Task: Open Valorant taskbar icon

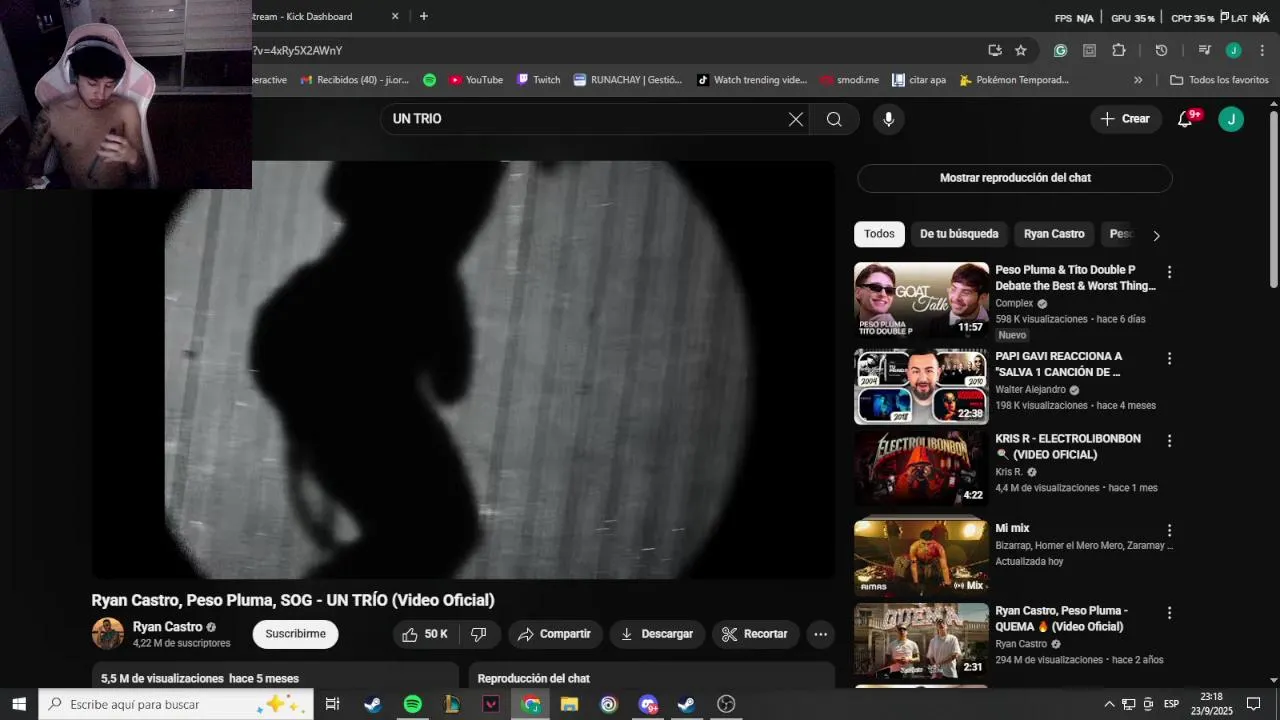Action: click(x=491, y=704)
